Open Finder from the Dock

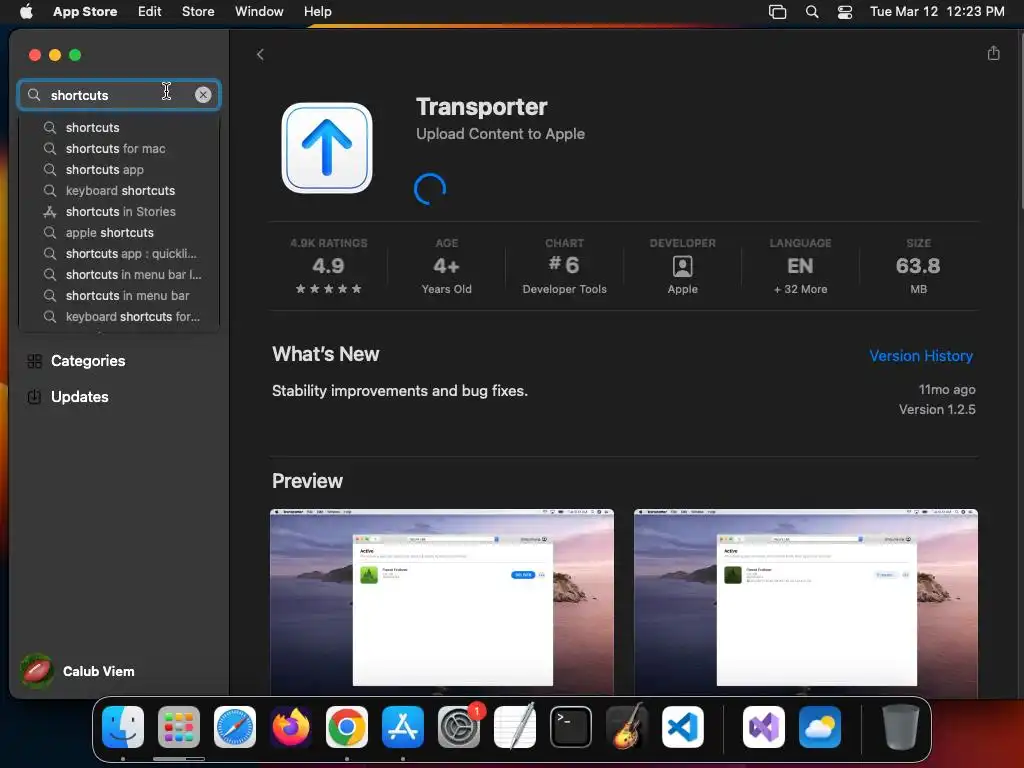coord(123,727)
